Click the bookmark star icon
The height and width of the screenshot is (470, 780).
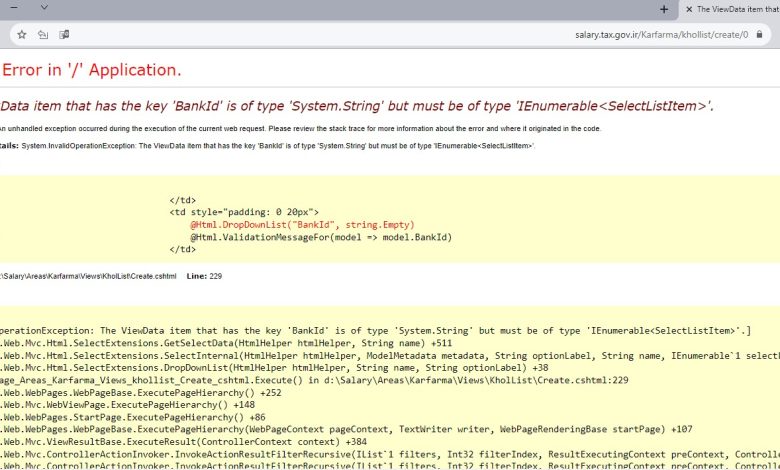pos(22,34)
